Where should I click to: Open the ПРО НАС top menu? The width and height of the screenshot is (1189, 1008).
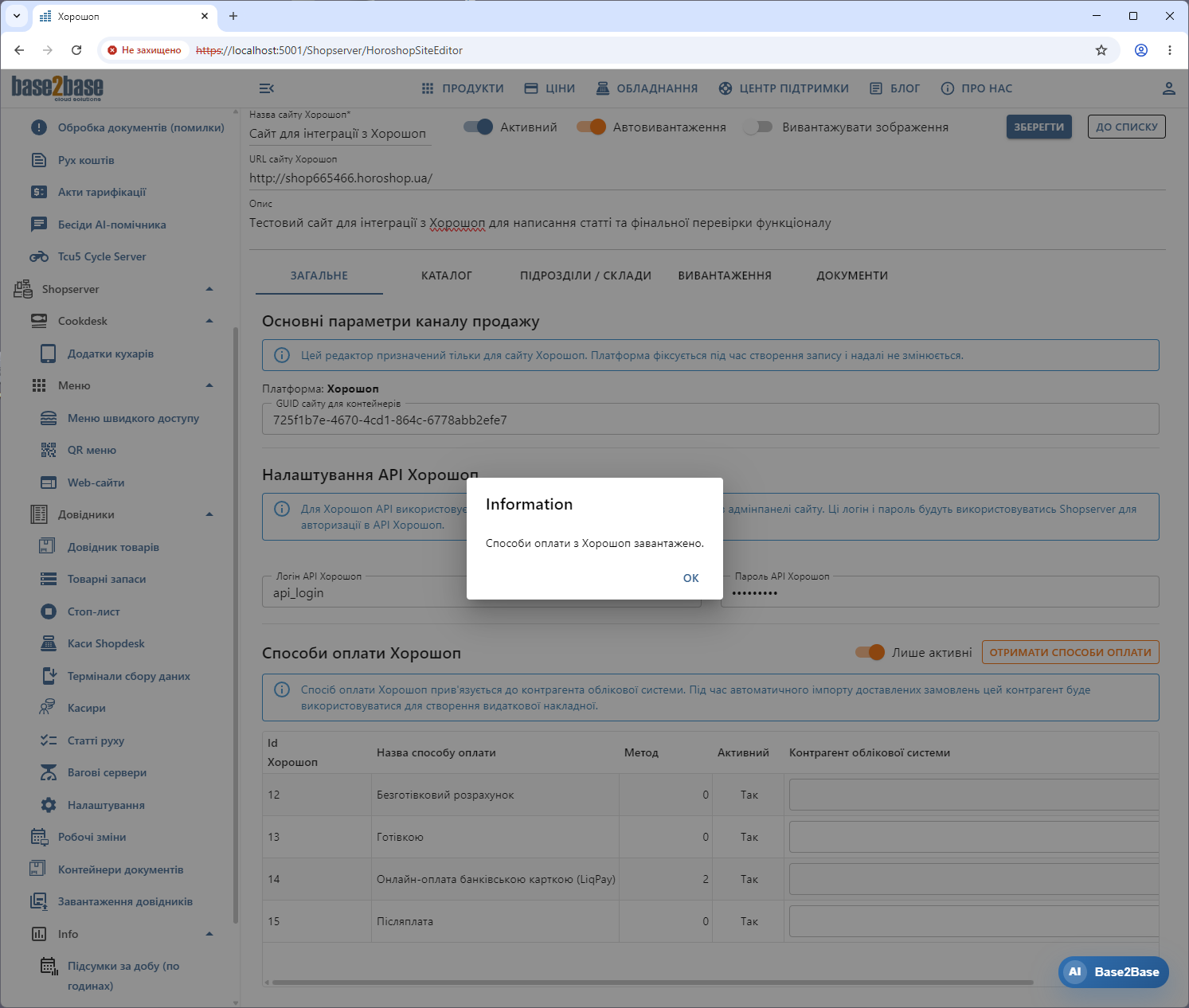click(x=976, y=88)
